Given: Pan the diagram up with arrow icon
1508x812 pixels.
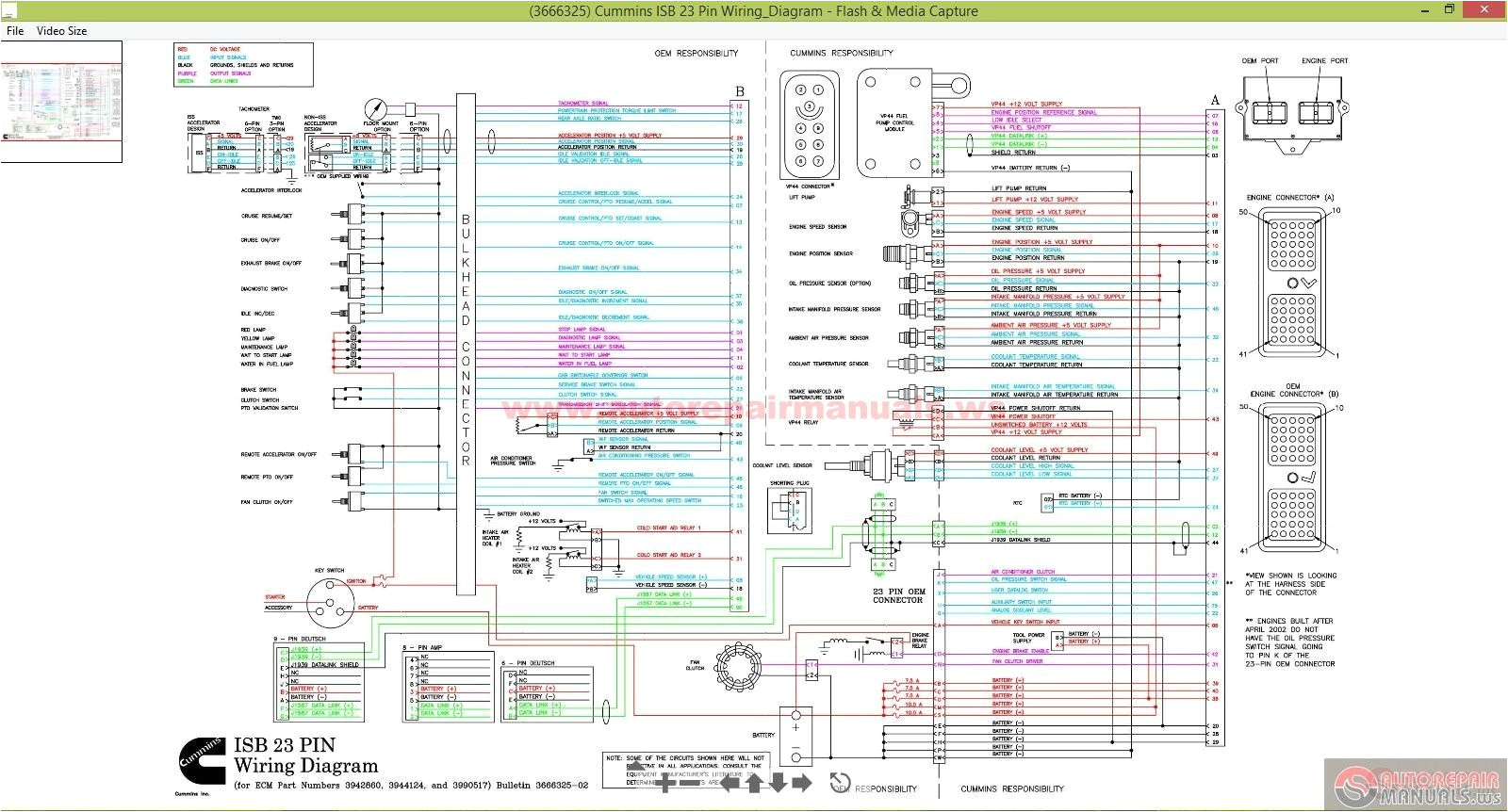Looking at the screenshot, I should 754,783.
